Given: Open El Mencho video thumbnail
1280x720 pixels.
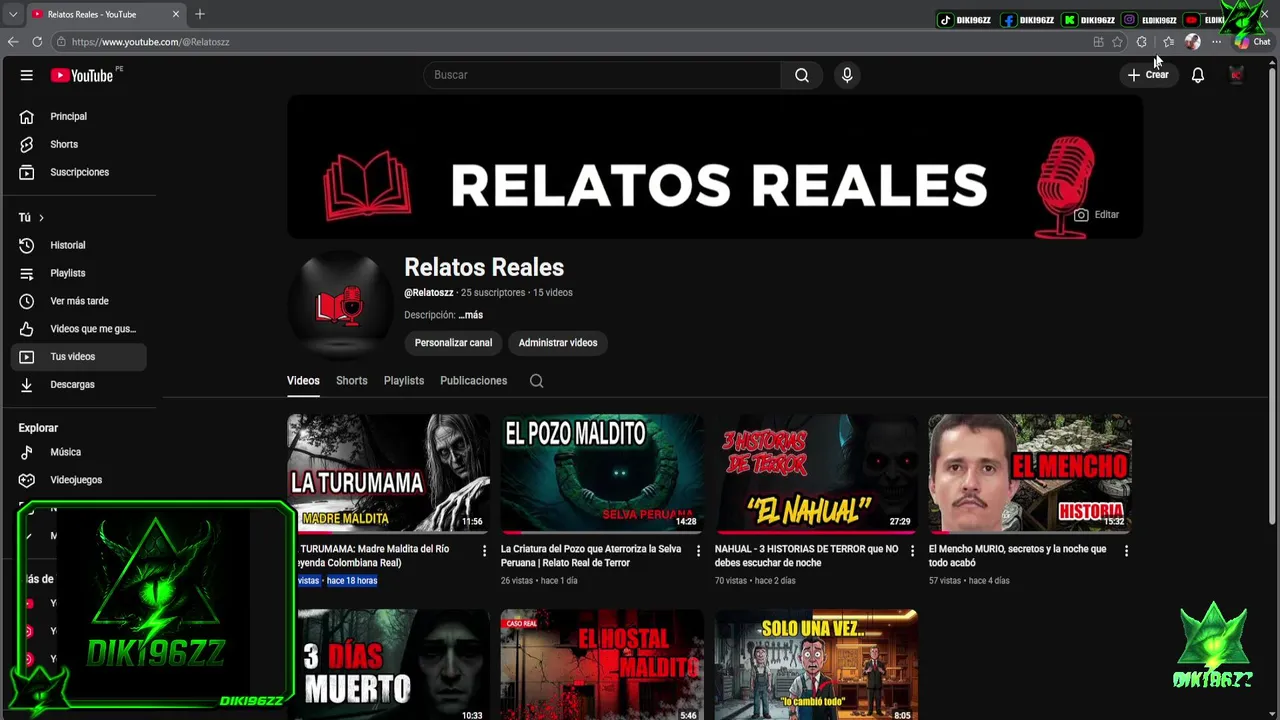Looking at the screenshot, I should (x=1030, y=473).
